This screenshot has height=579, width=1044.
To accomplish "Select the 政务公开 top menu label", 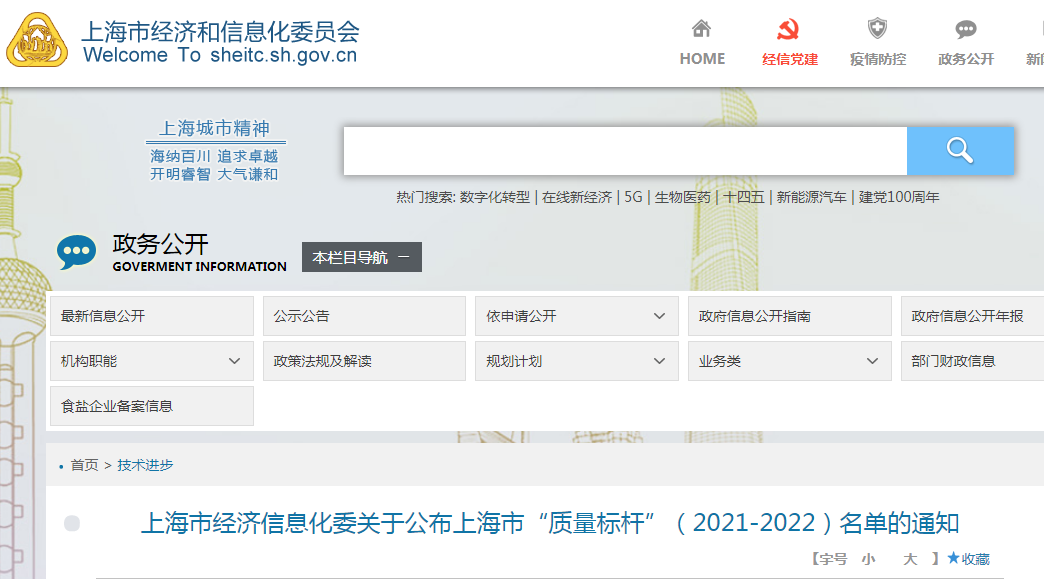I will [965, 59].
